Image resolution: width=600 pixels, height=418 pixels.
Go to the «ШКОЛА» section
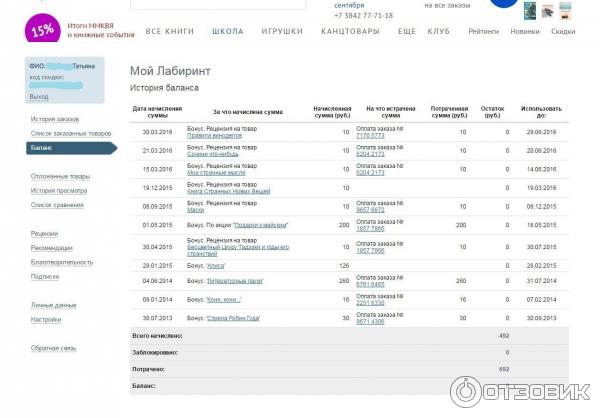click(228, 32)
